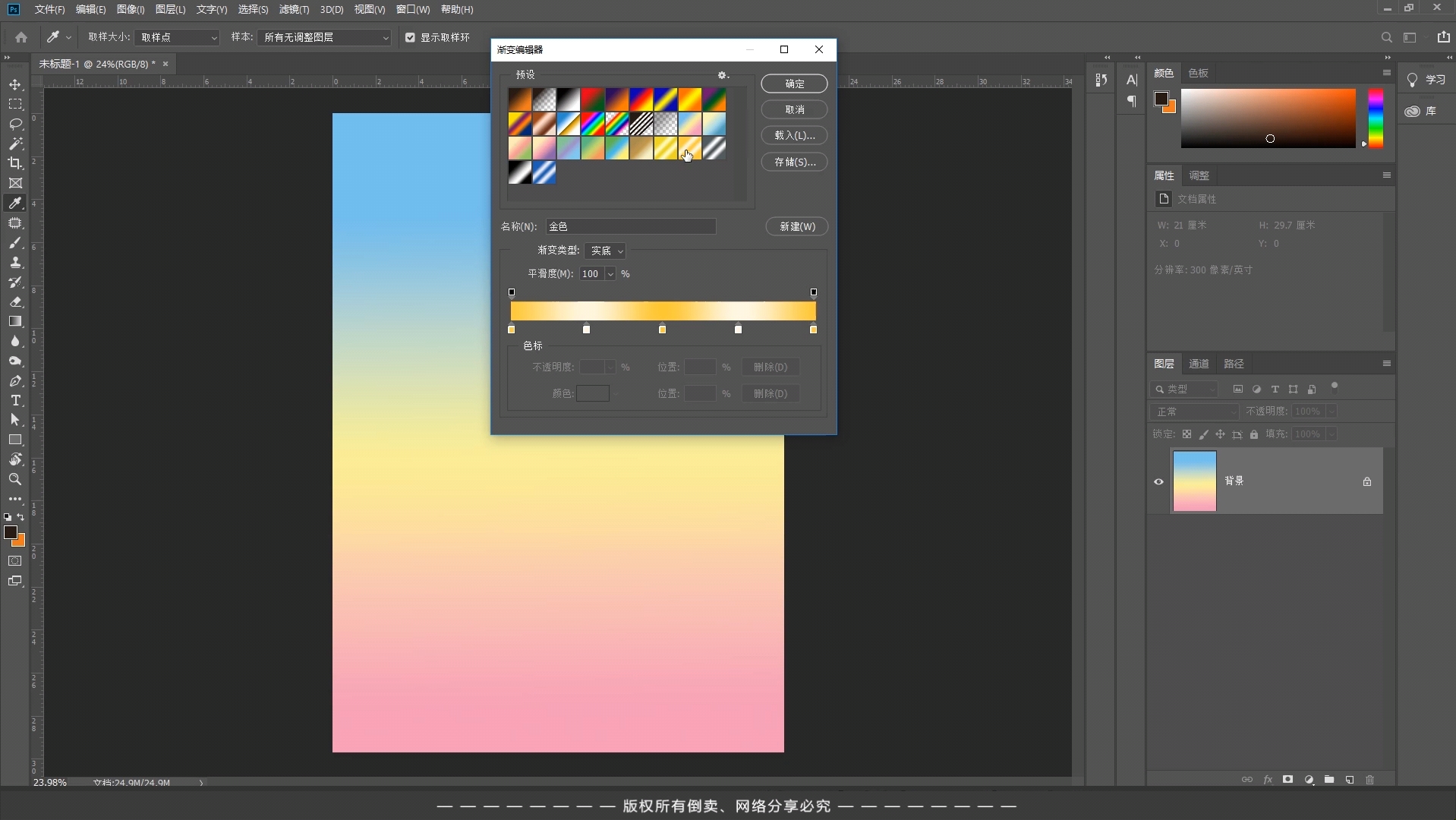Open the layer filter 类型 dropdown

click(x=1184, y=389)
